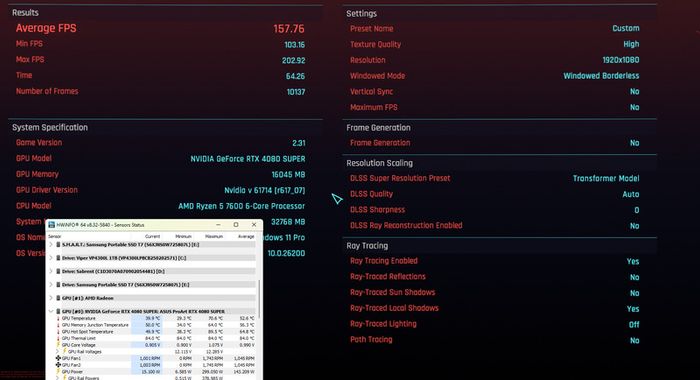Collapse the GPU [#0]: NVIDIA GeForce RTX 4080 SUPER node

pyautogui.click(x=51, y=311)
